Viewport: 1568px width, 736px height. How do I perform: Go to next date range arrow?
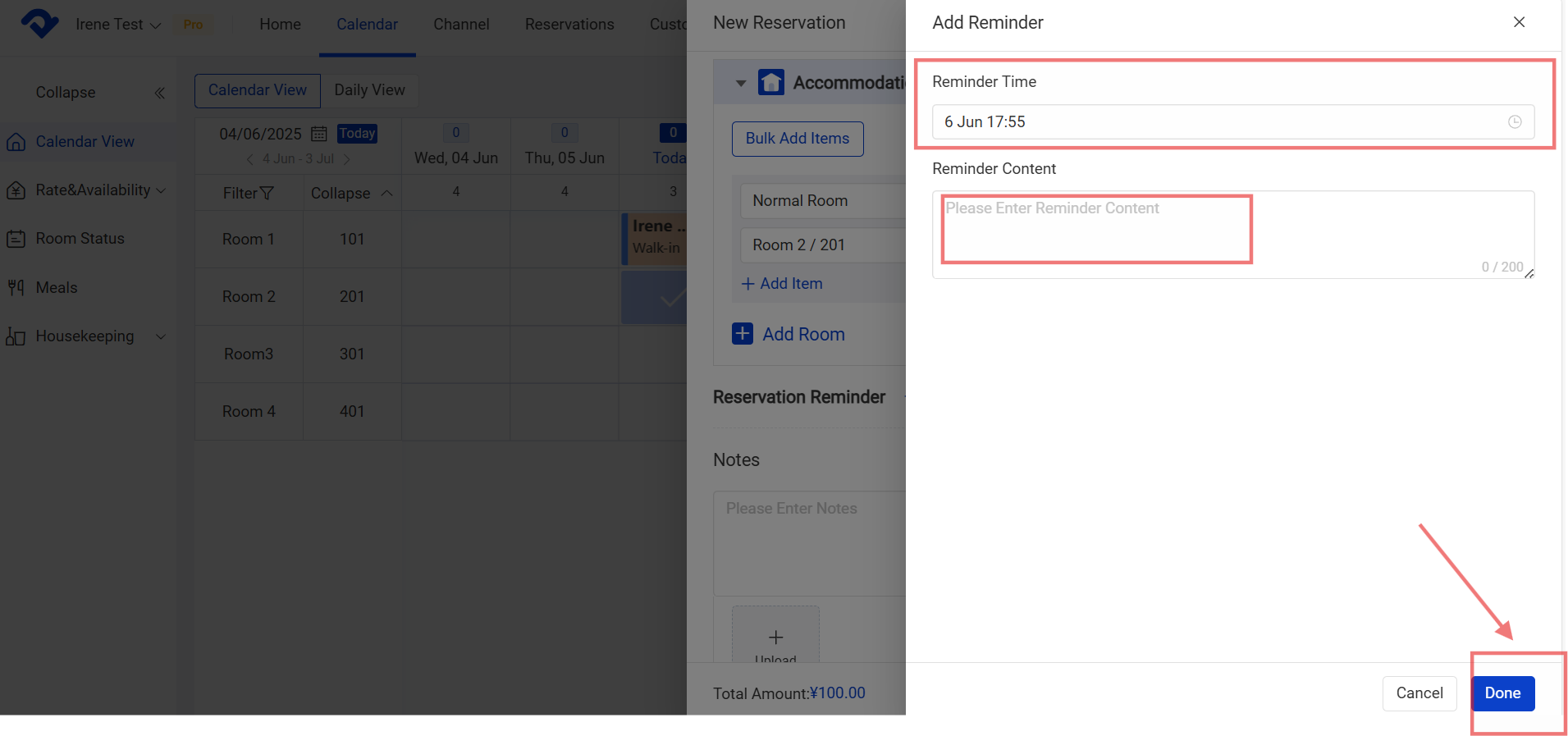(x=347, y=159)
